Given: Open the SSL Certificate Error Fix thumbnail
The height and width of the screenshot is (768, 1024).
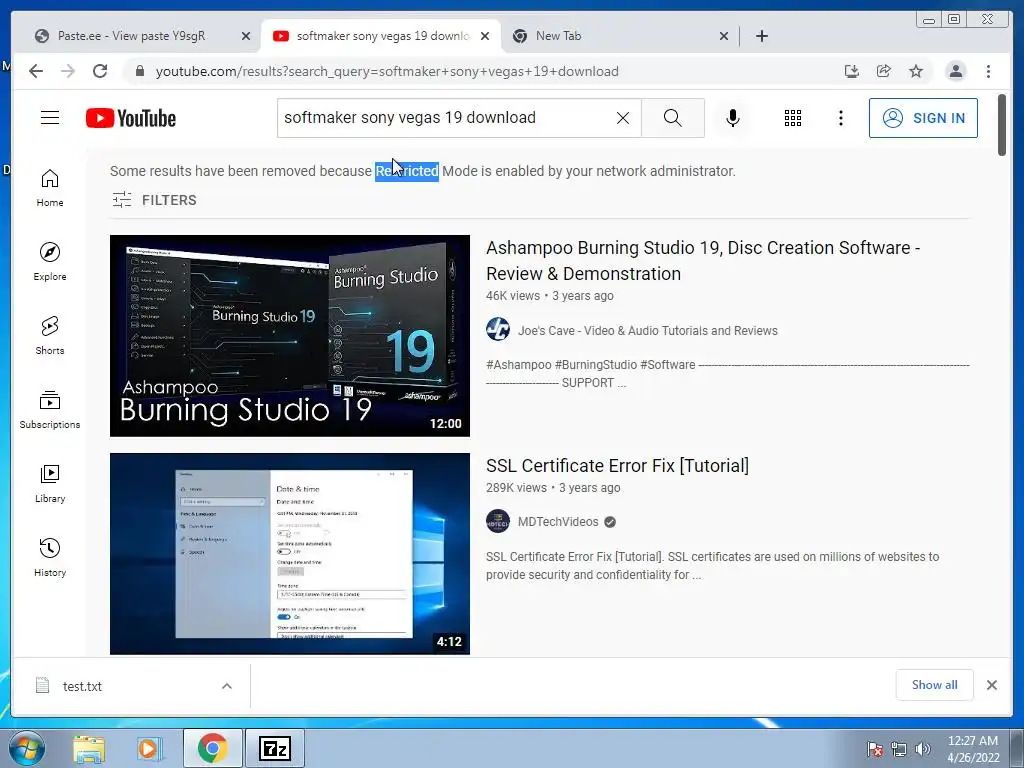Looking at the screenshot, I should pos(290,554).
